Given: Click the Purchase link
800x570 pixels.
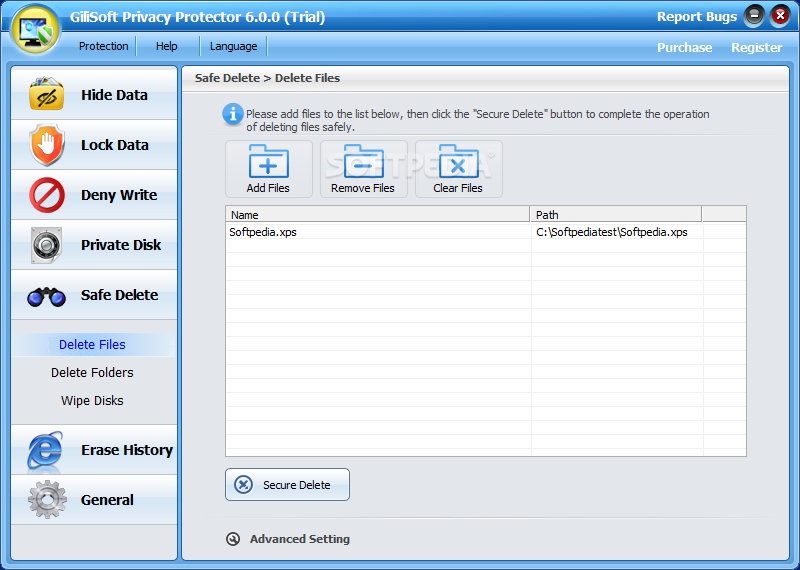Looking at the screenshot, I should tap(685, 47).
